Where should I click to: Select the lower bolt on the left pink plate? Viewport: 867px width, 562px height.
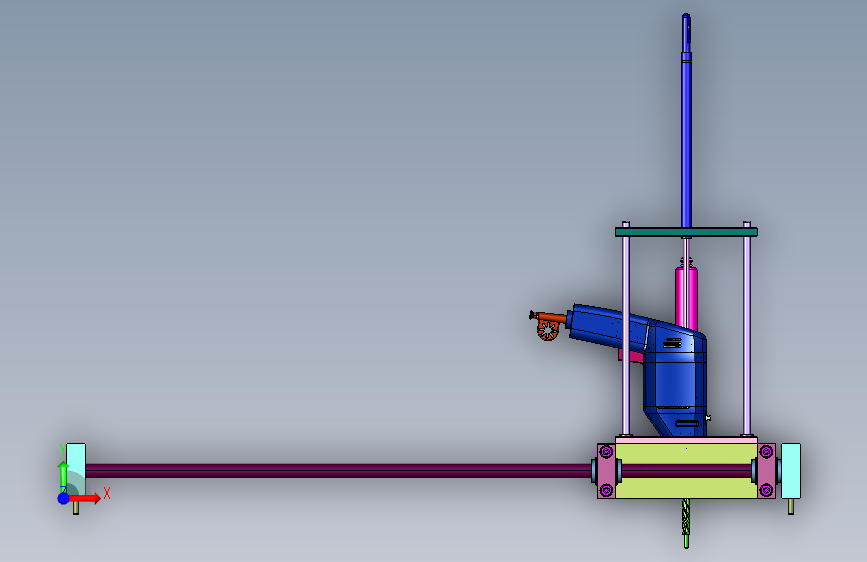(607, 490)
